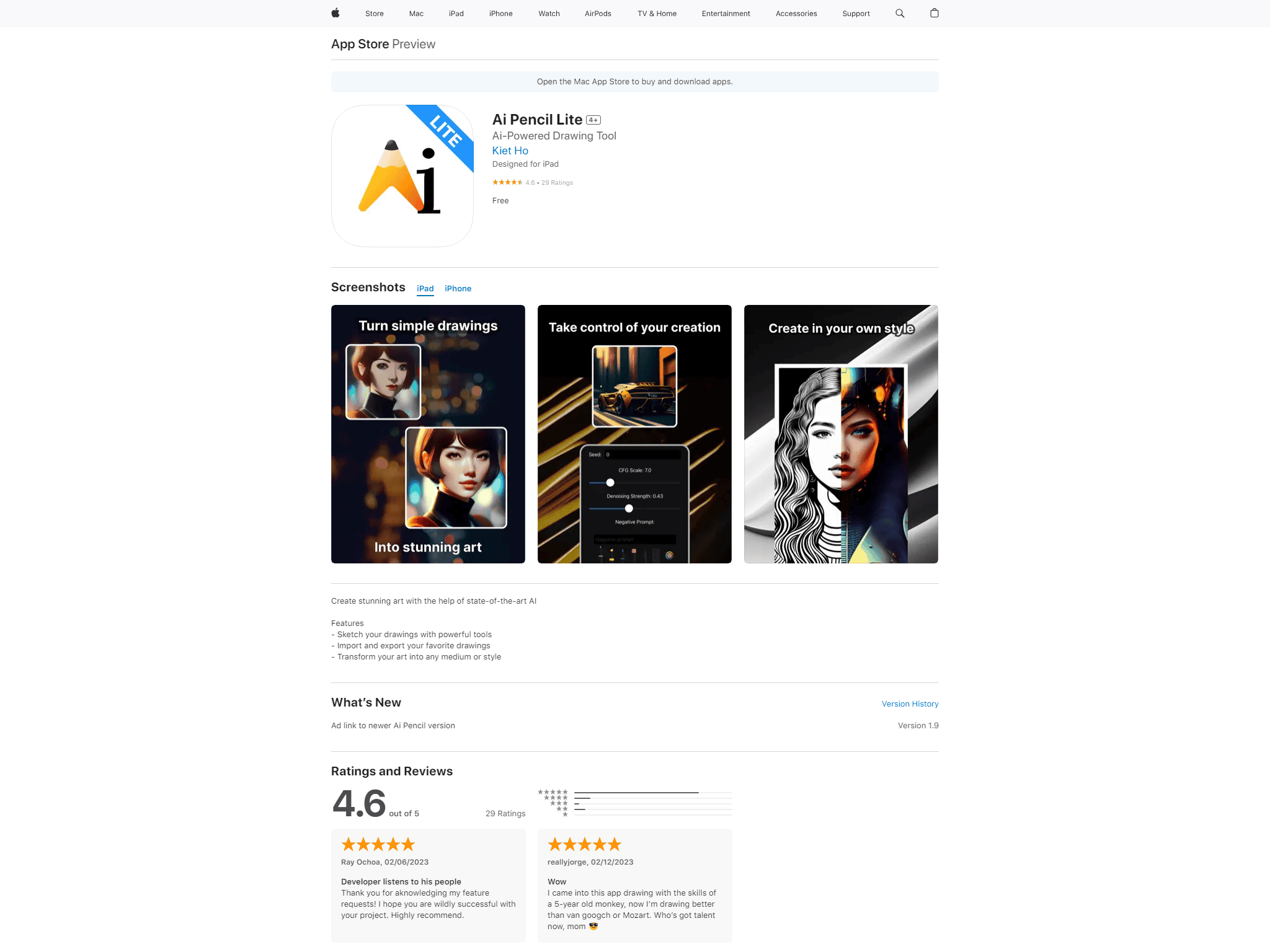Click 'Ray Ochoa, 02/06/2023' author line

tap(384, 862)
